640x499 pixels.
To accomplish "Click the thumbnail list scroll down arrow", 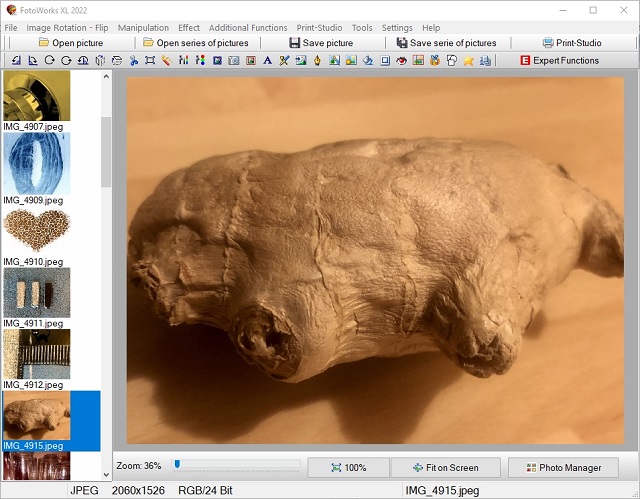I will [x=107, y=473].
